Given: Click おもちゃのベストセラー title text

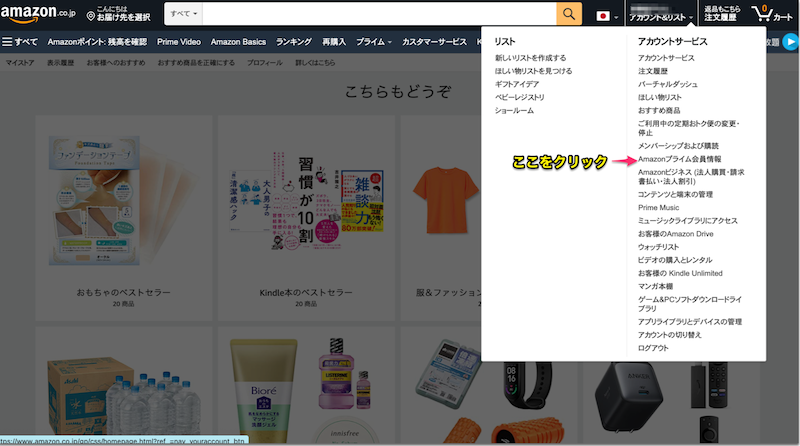Looking at the screenshot, I should [123, 292].
